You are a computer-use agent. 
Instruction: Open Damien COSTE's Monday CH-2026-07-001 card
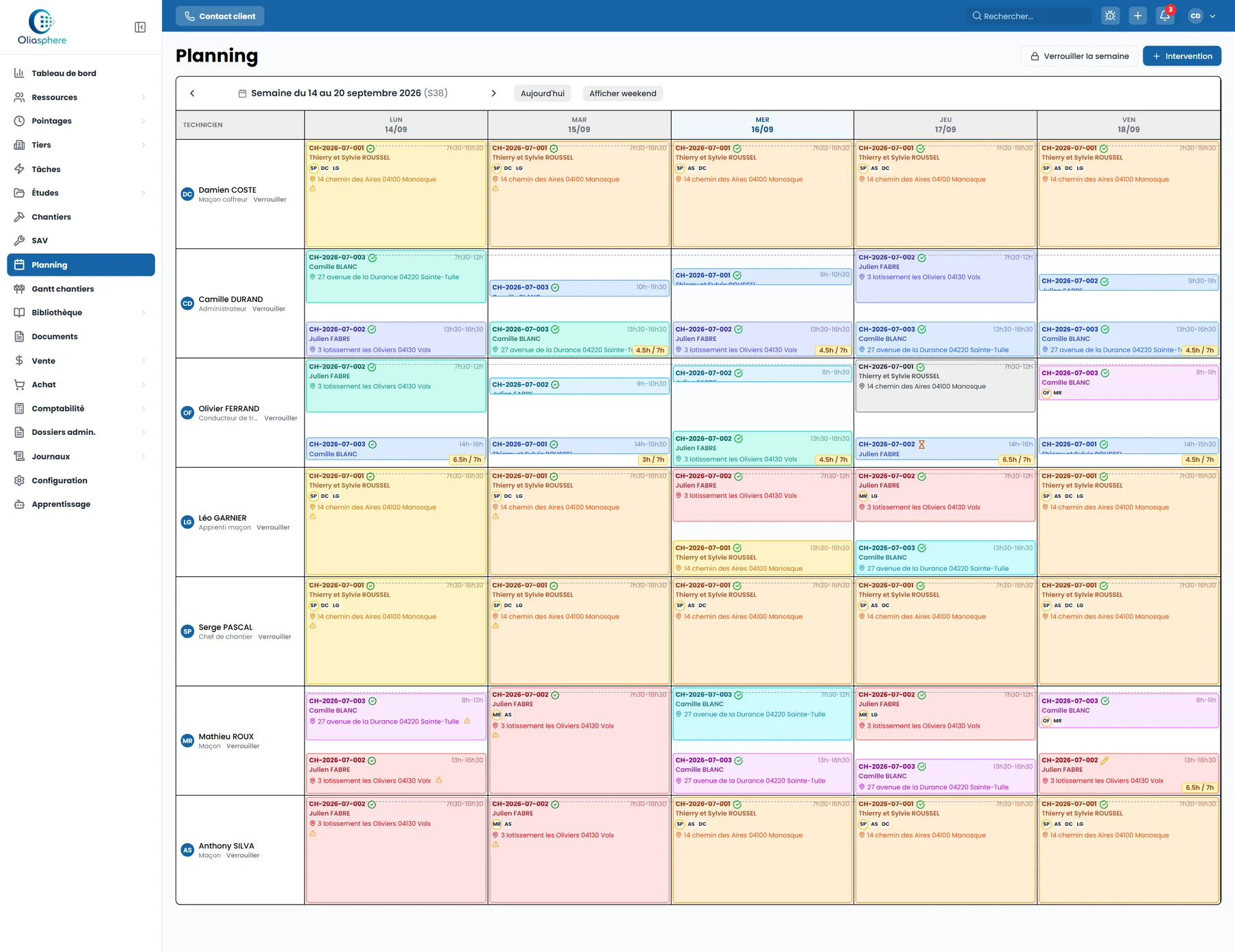[396, 194]
